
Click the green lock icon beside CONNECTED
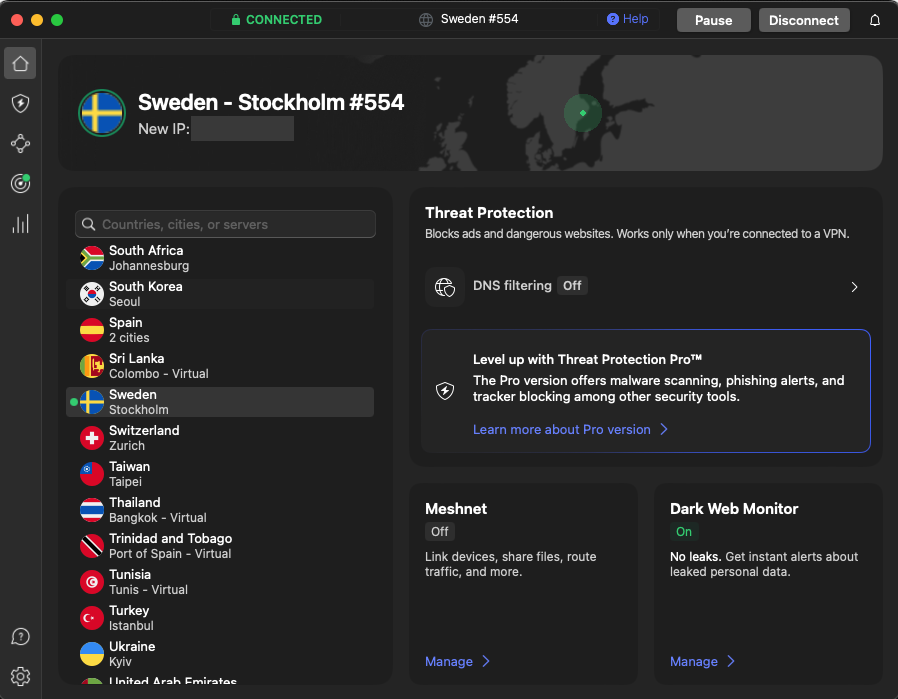pos(235,19)
